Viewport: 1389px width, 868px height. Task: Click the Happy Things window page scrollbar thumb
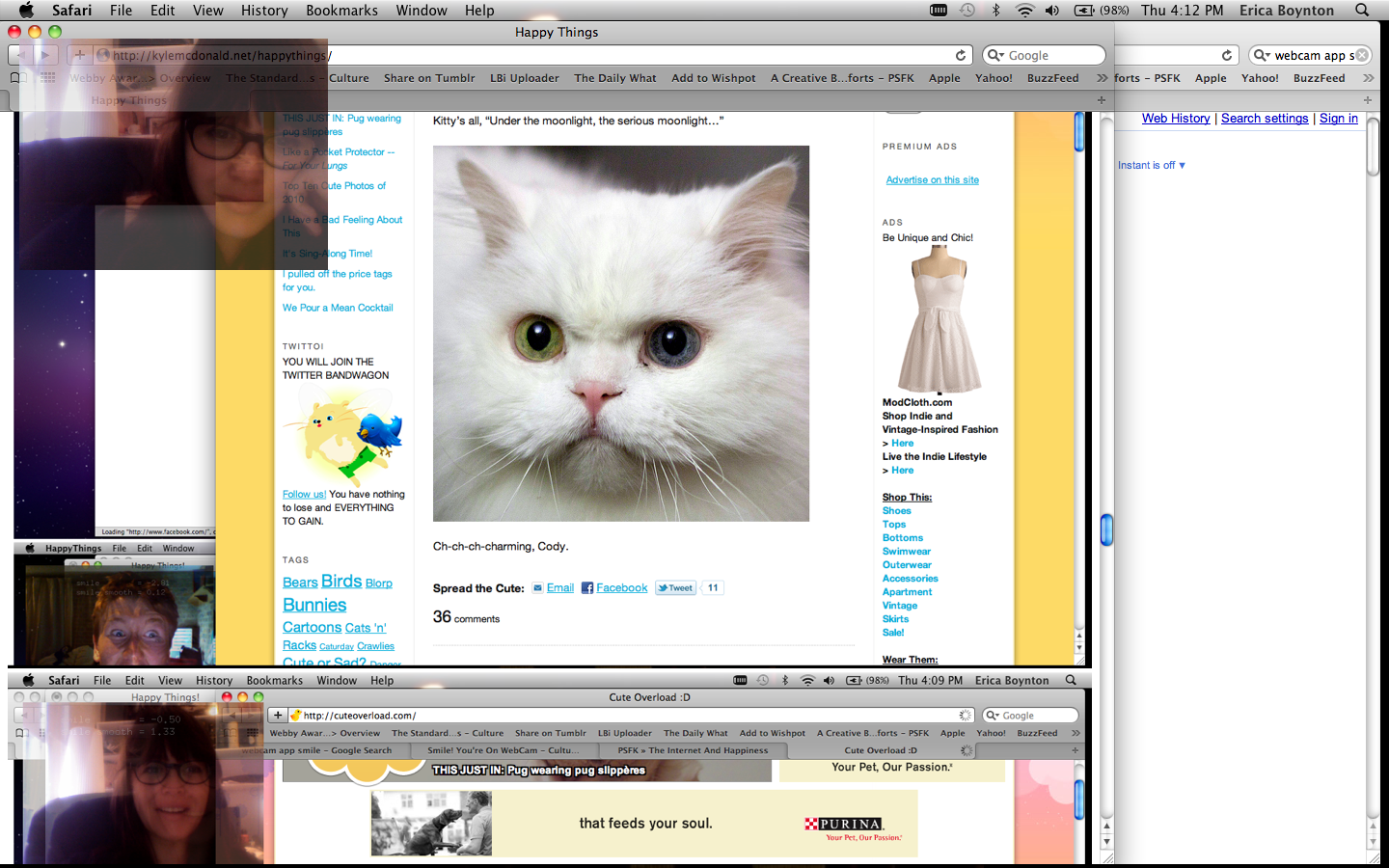(x=1106, y=529)
